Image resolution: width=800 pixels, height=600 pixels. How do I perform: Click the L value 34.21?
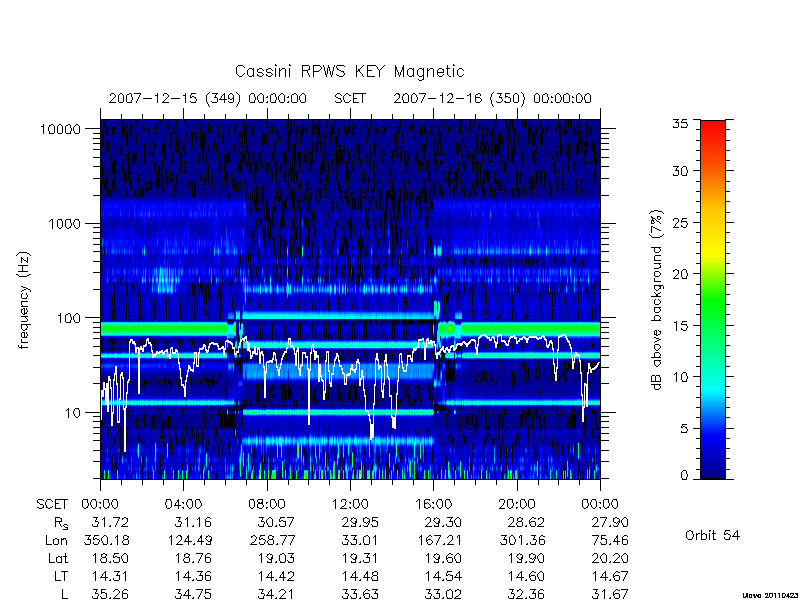pyautogui.click(x=277, y=594)
